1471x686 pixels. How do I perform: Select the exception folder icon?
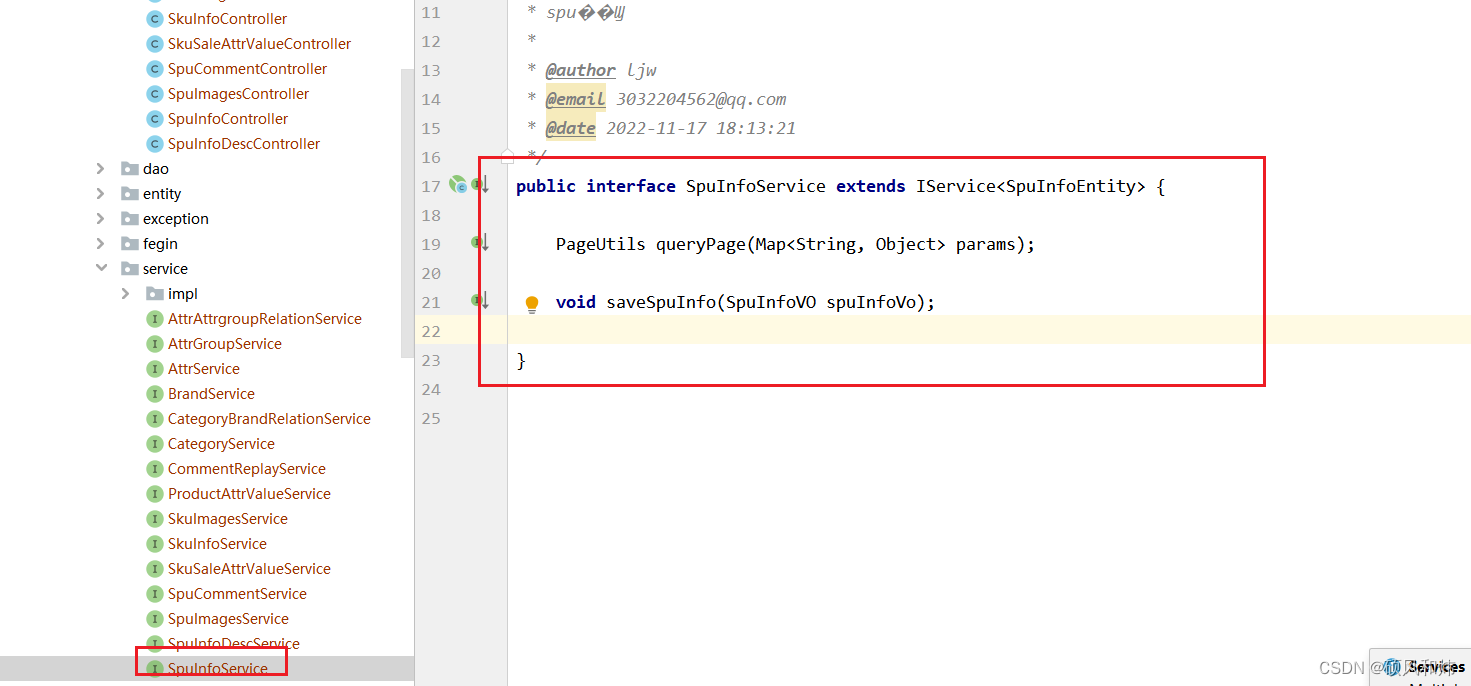[x=130, y=219]
